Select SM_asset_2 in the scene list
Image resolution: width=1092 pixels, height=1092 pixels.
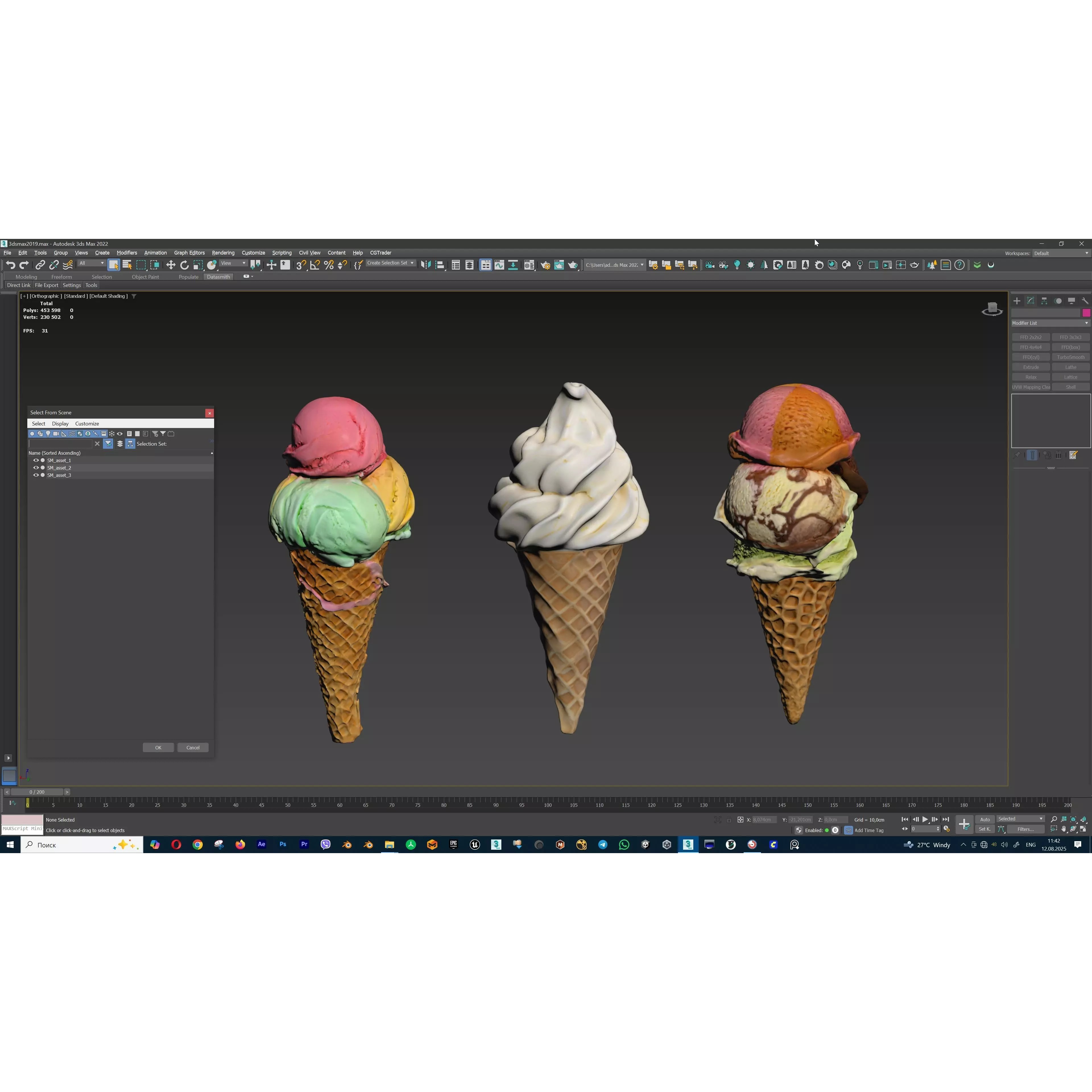coord(59,468)
